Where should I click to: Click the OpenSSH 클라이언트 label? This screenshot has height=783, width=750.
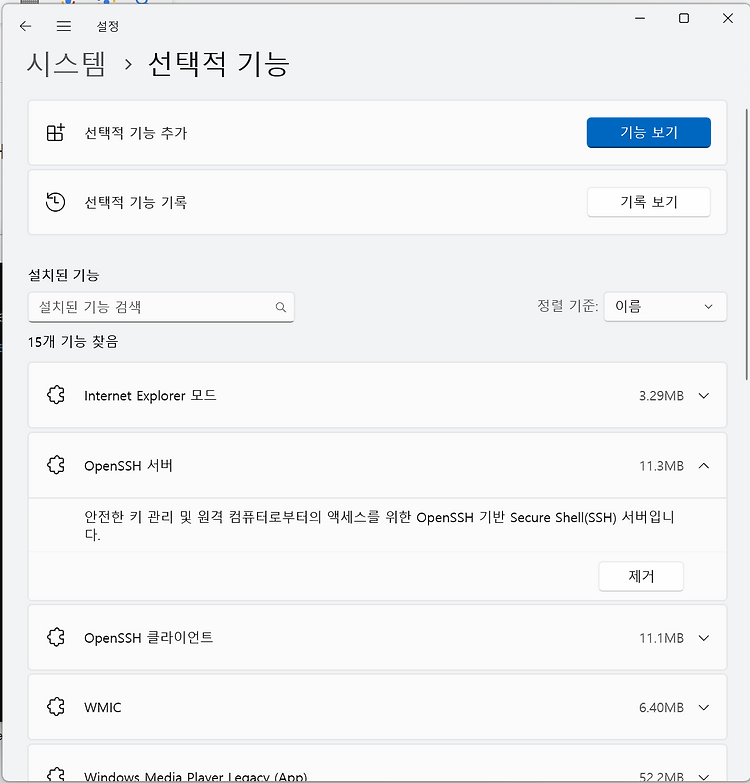tap(148, 638)
